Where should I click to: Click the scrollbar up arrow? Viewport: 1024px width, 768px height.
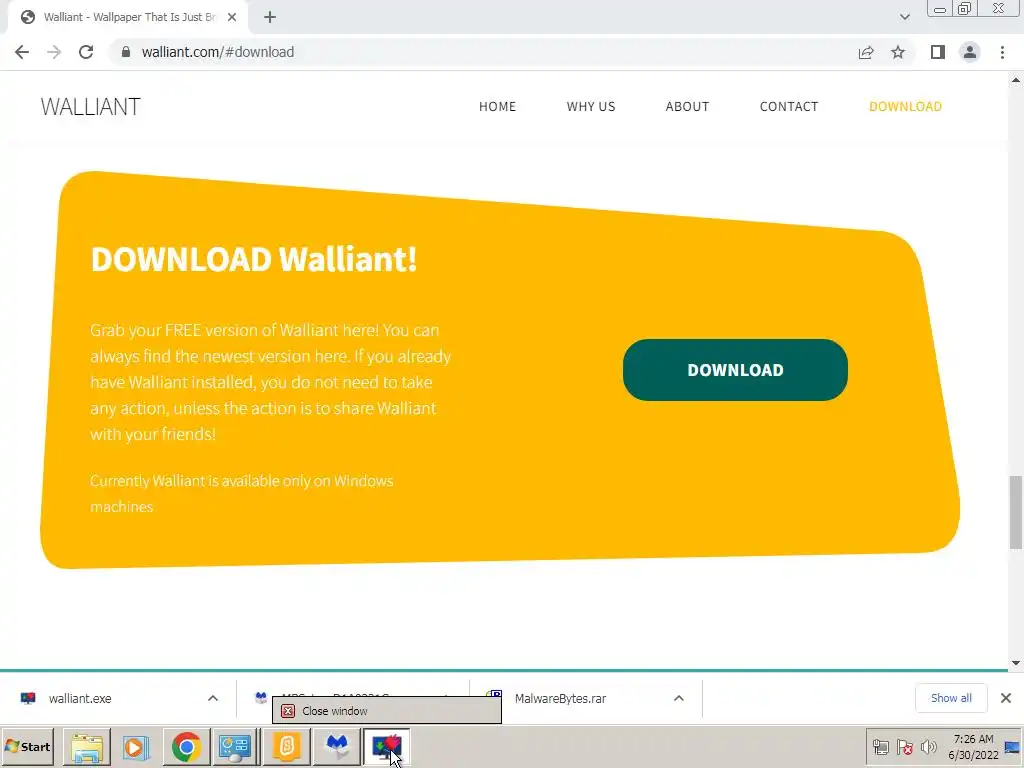click(1016, 80)
